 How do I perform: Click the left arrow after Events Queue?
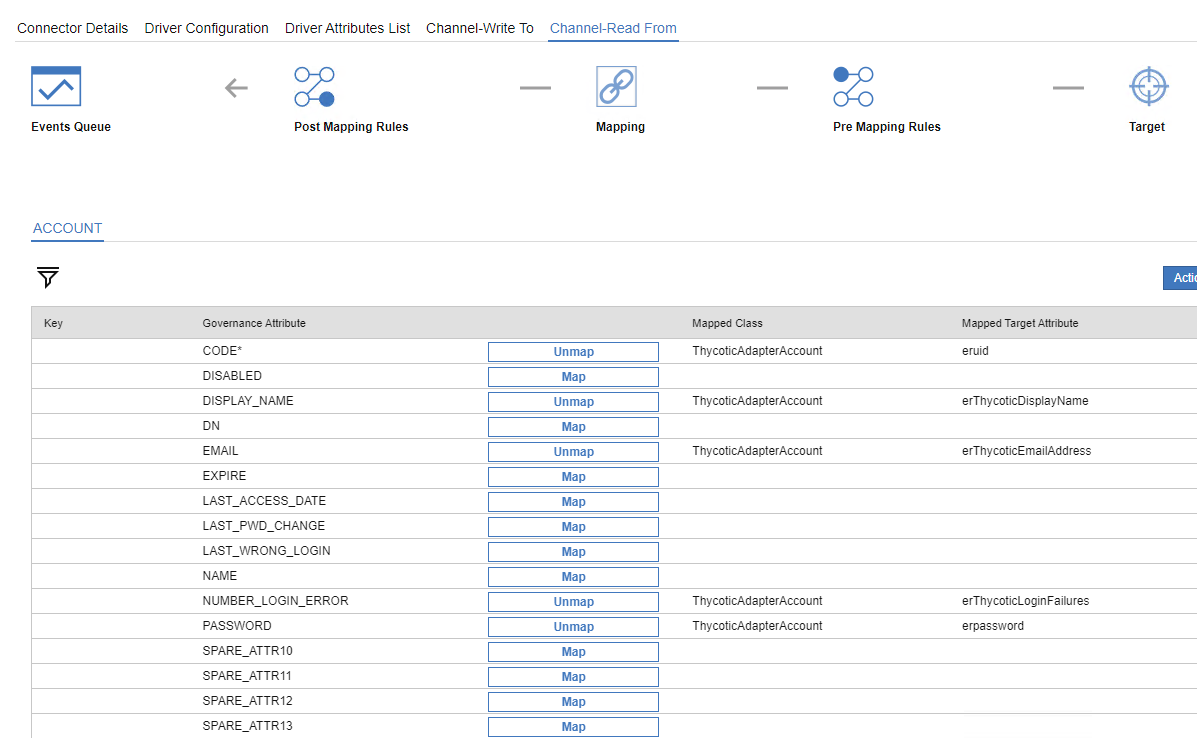coord(236,88)
